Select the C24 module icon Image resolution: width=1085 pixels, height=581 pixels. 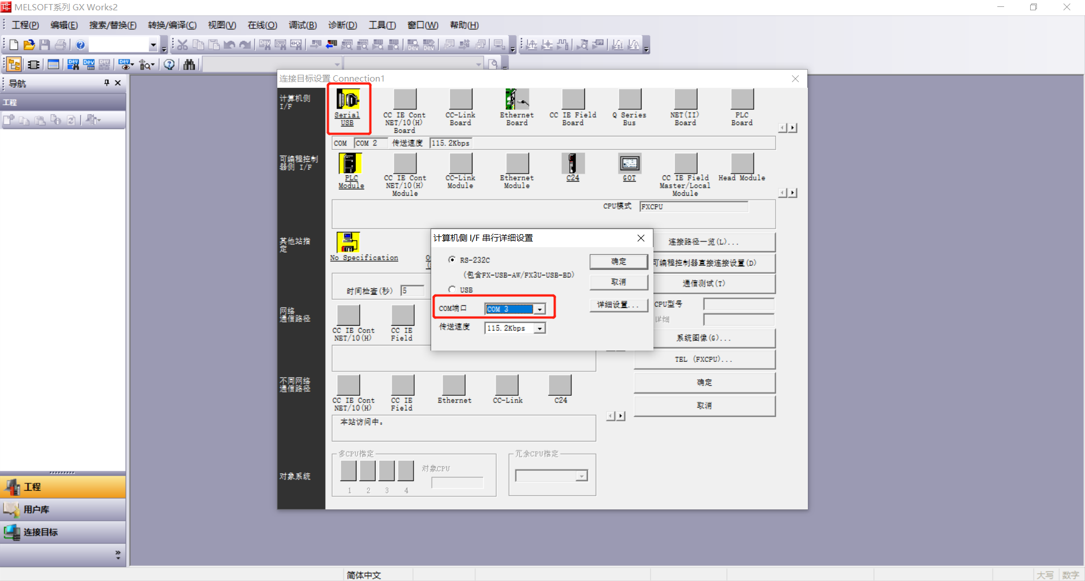coord(573,163)
